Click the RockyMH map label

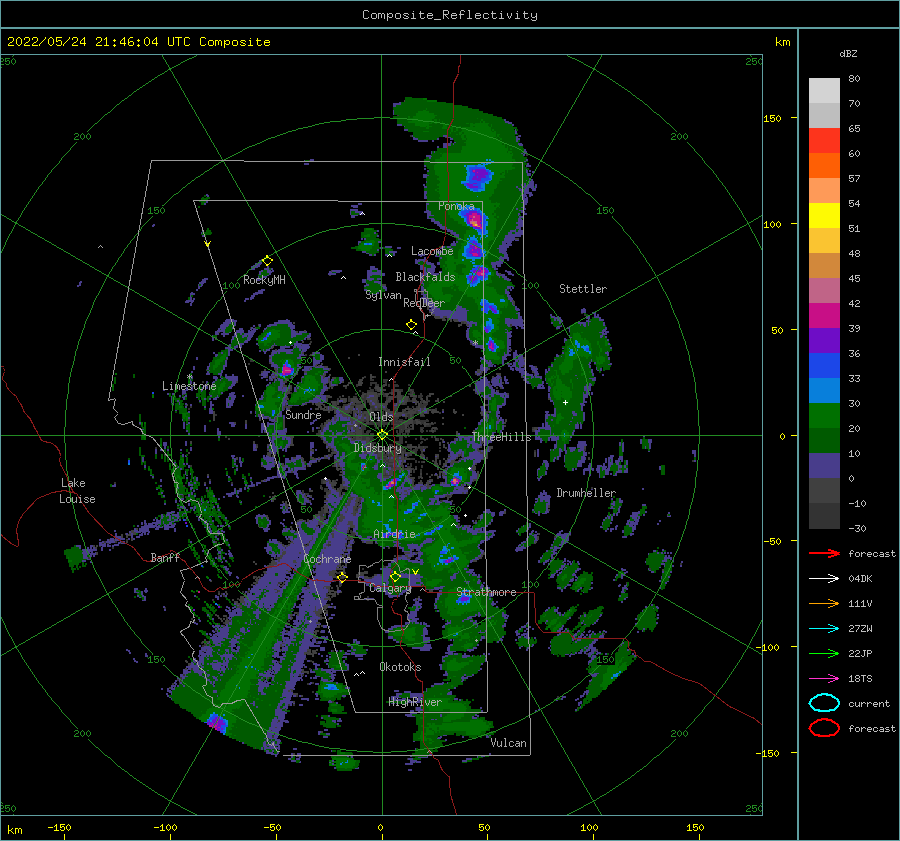pyautogui.click(x=264, y=280)
